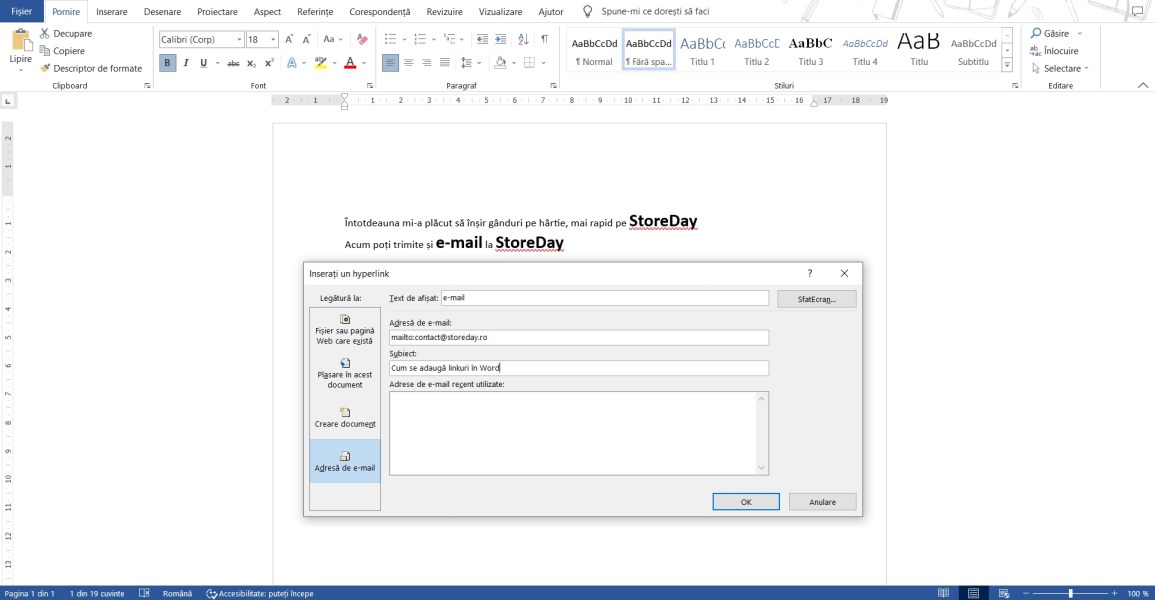The width and height of the screenshot is (1155, 600).
Task: Open bullet list icon
Action: tap(390, 40)
